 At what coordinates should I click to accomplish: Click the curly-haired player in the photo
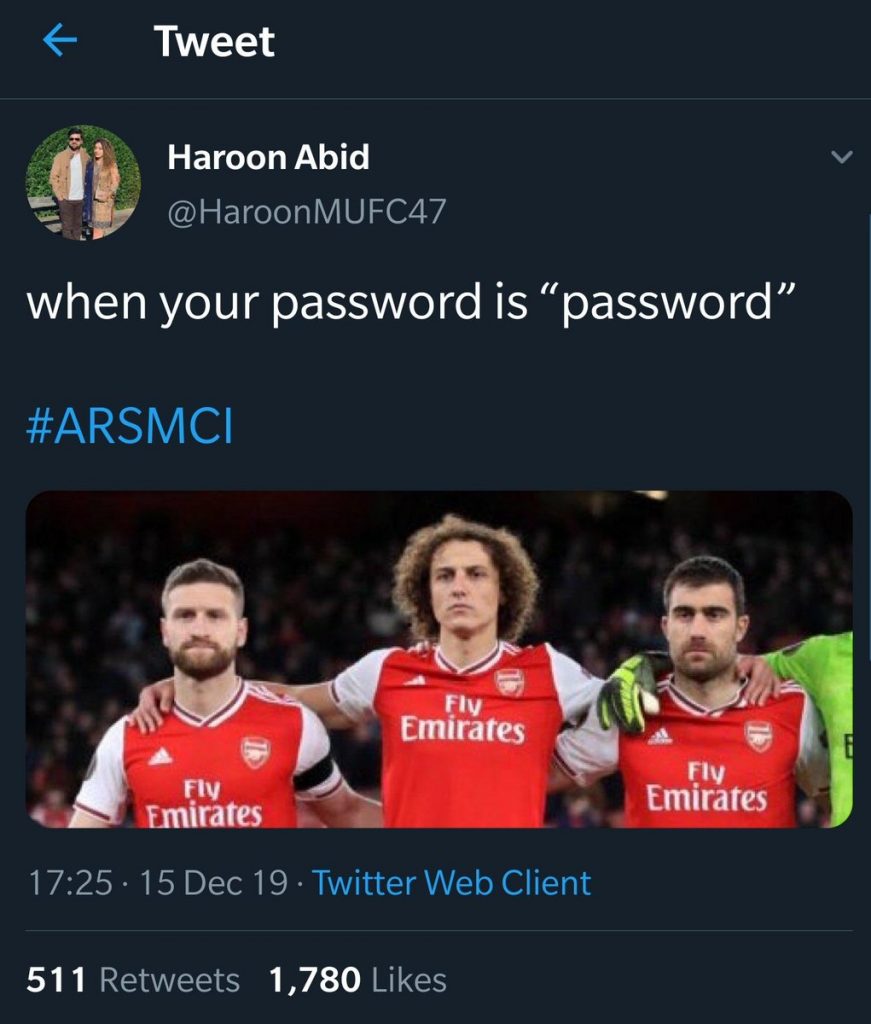coord(466,671)
